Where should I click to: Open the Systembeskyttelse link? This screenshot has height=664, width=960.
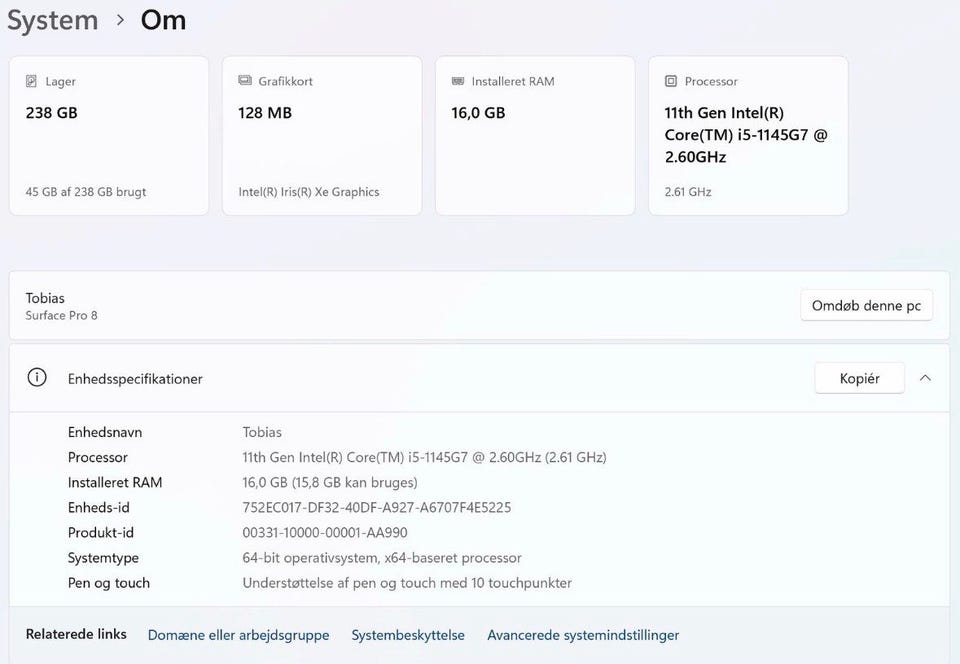click(x=408, y=635)
